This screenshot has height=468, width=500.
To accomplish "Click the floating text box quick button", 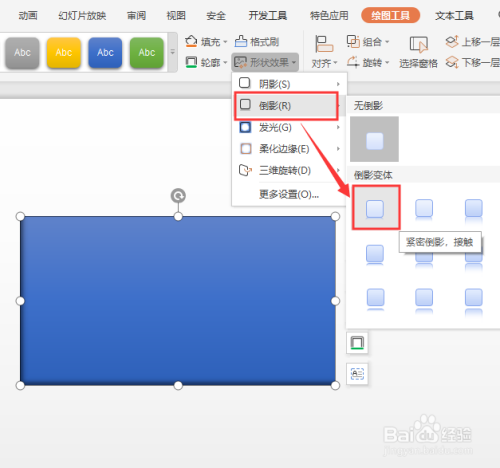I will pos(357,374).
